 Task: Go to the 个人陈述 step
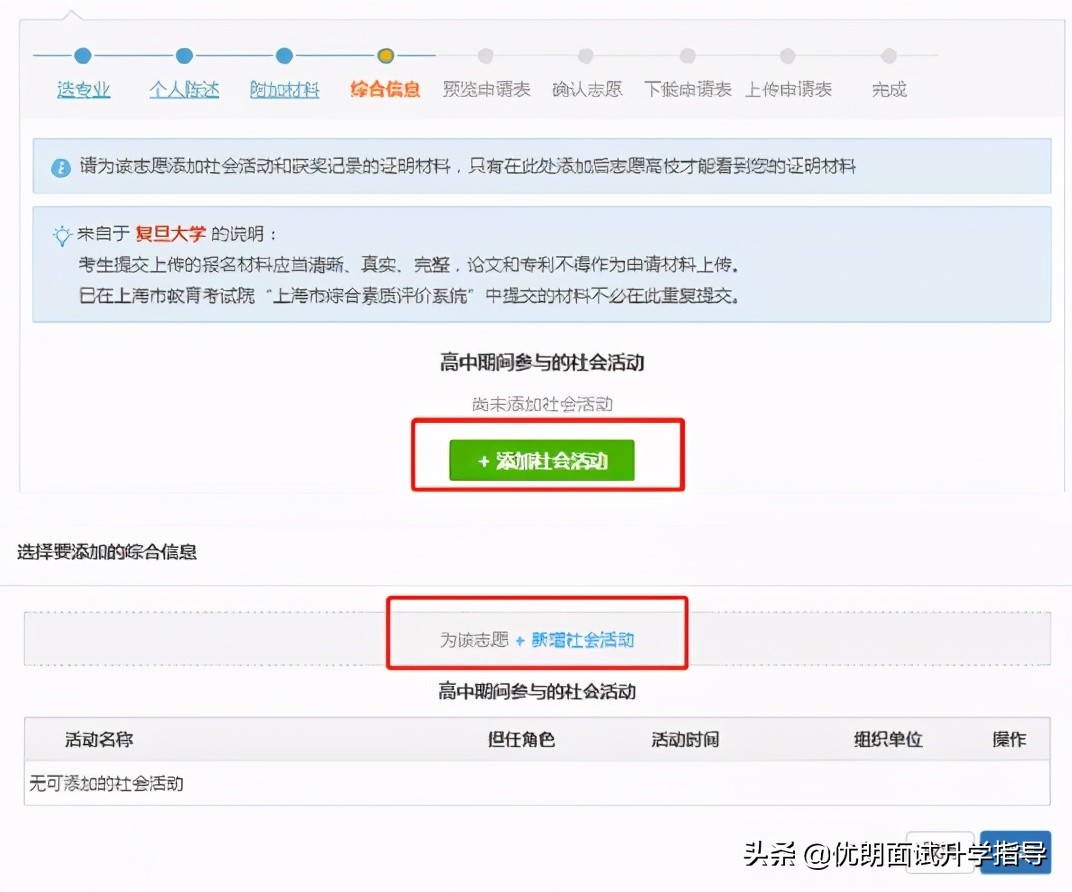point(184,89)
